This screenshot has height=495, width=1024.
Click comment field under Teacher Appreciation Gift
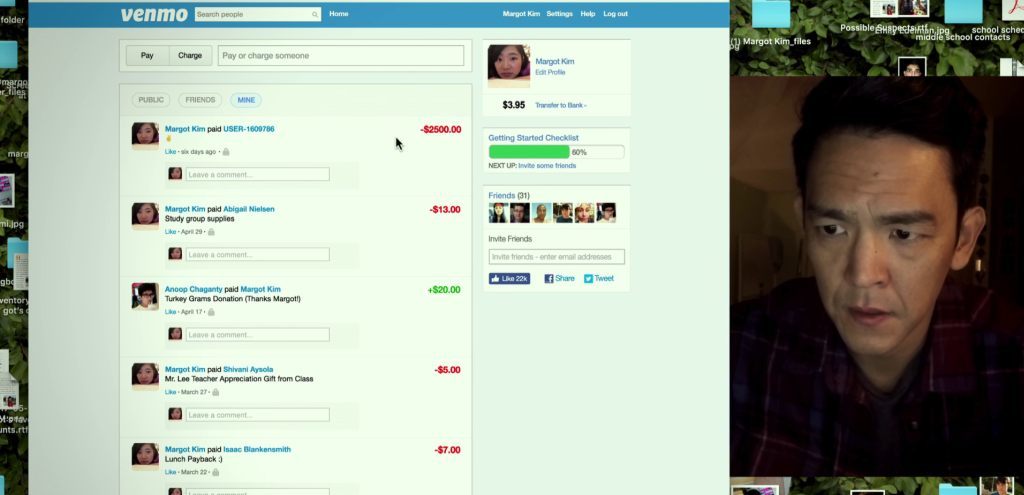[257, 415]
